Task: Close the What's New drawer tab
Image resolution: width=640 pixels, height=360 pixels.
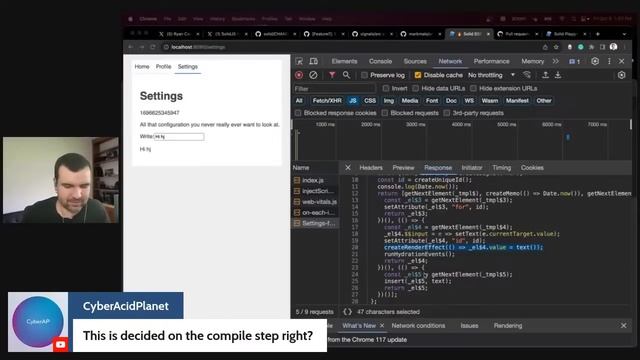Action: [382, 326]
